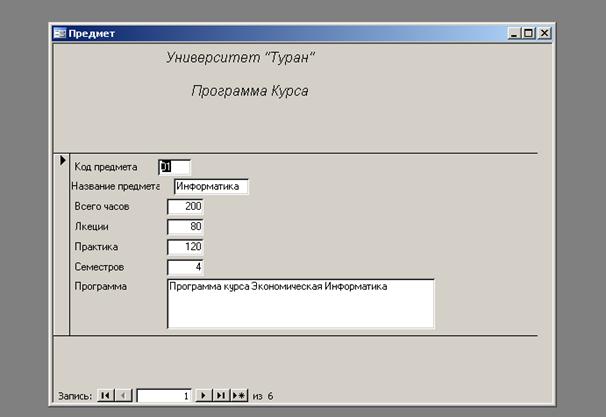Click the Семестров label
Viewport: 606px width, 417px height.
coord(99,267)
